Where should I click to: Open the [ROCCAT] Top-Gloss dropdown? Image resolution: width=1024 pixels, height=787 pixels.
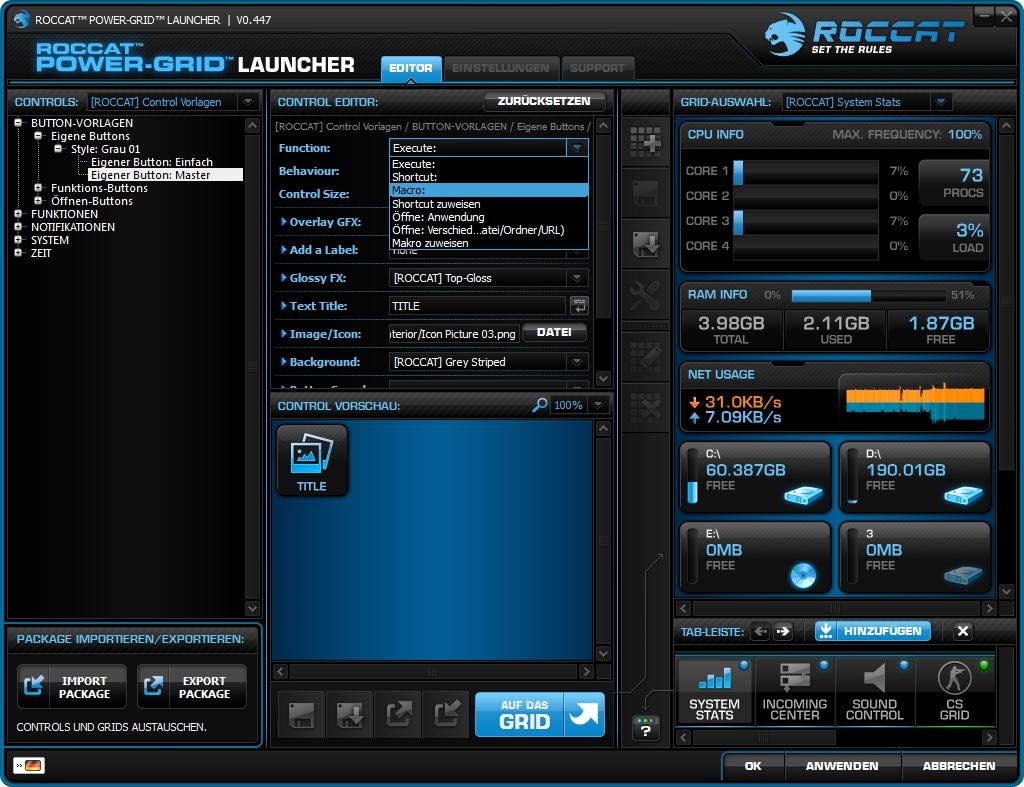(x=577, y=278)
